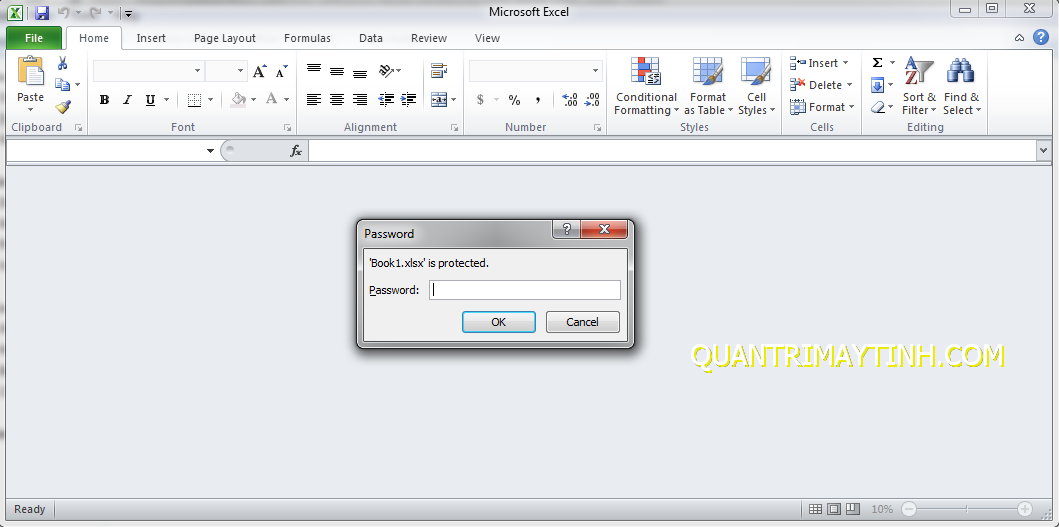
Task: Toggle Bold formatting
Action: (104, 100)
